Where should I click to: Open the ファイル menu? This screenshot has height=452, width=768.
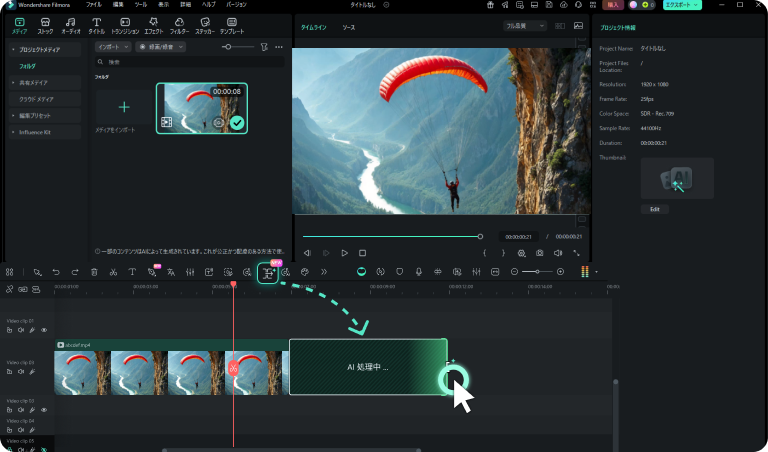click(94, 4)
